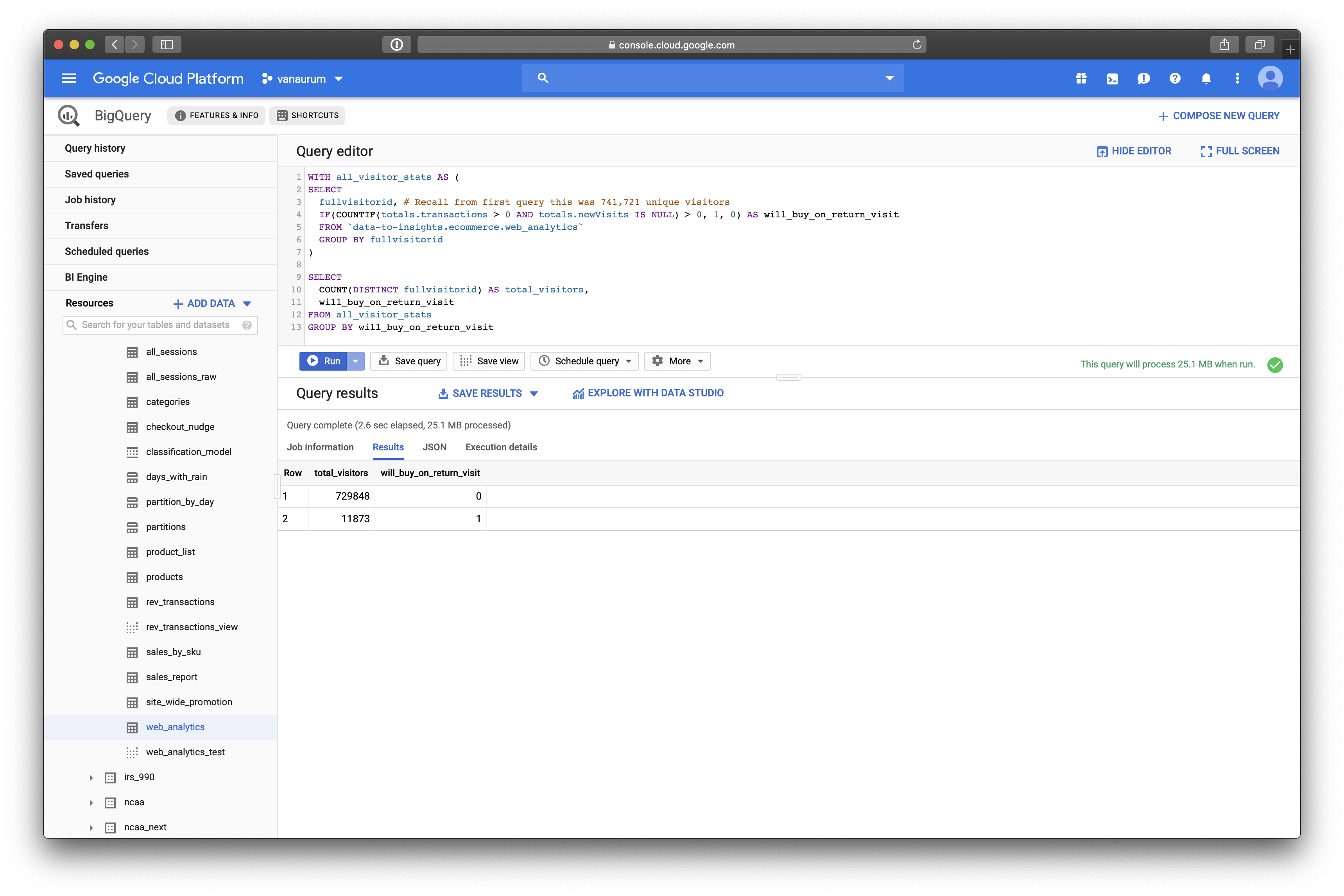Reload the page with the refresh icon

pyautogui.click(x=917, y=45)
